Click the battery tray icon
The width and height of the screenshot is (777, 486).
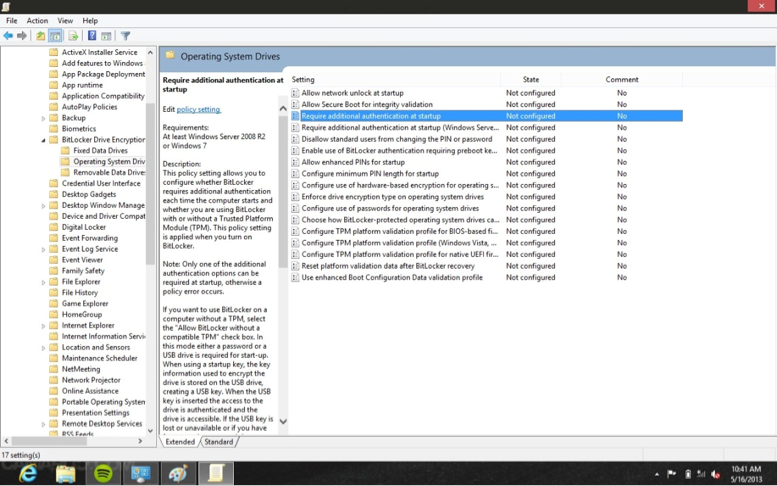(688, 474)
